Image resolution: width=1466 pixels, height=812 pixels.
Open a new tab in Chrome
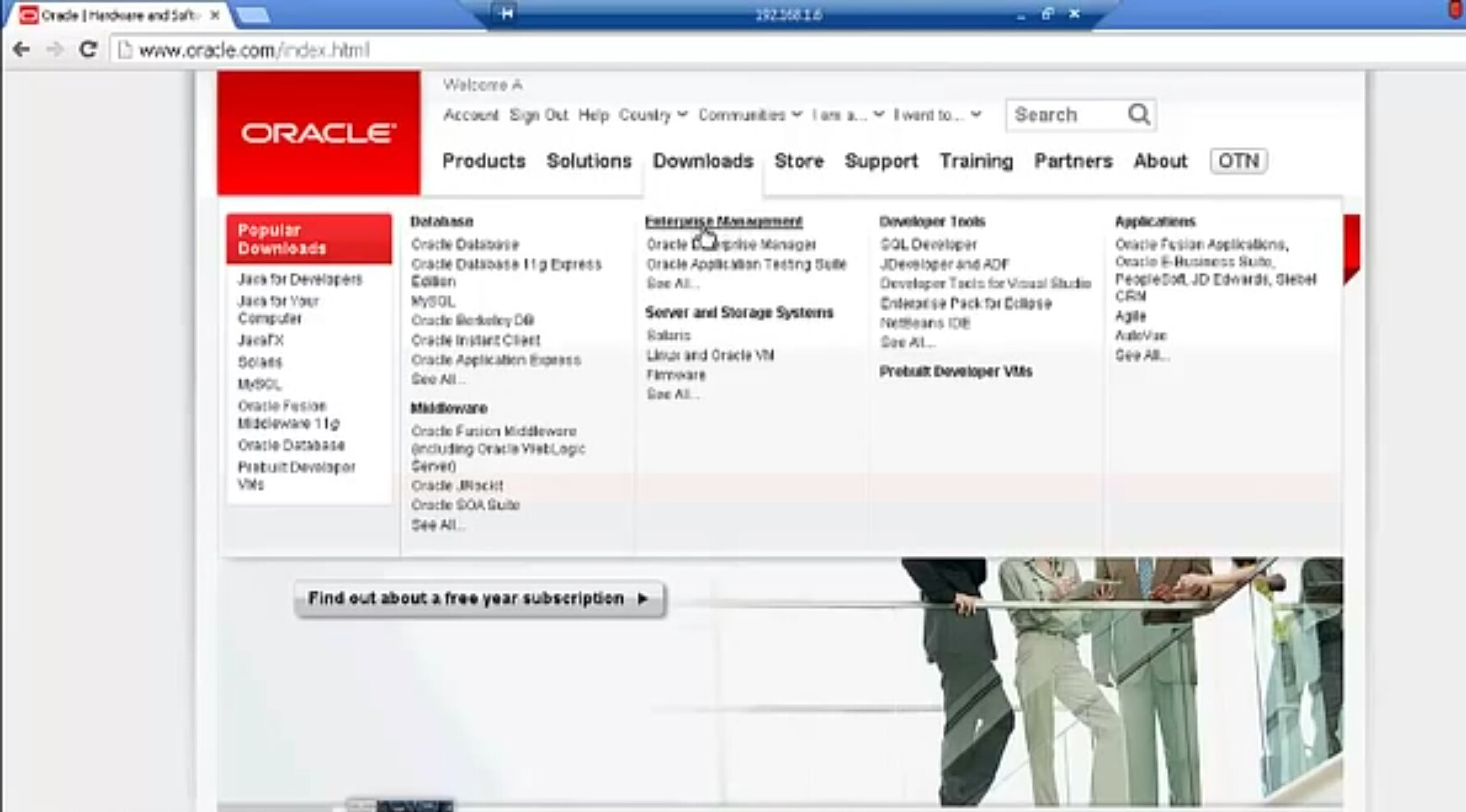pyautogui.click(x=255, y=14)
